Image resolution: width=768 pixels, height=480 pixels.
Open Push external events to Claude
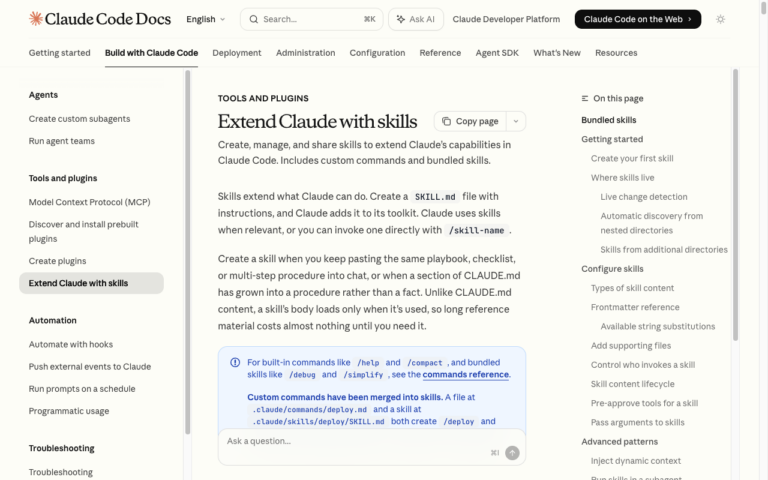tap(90, 366)
